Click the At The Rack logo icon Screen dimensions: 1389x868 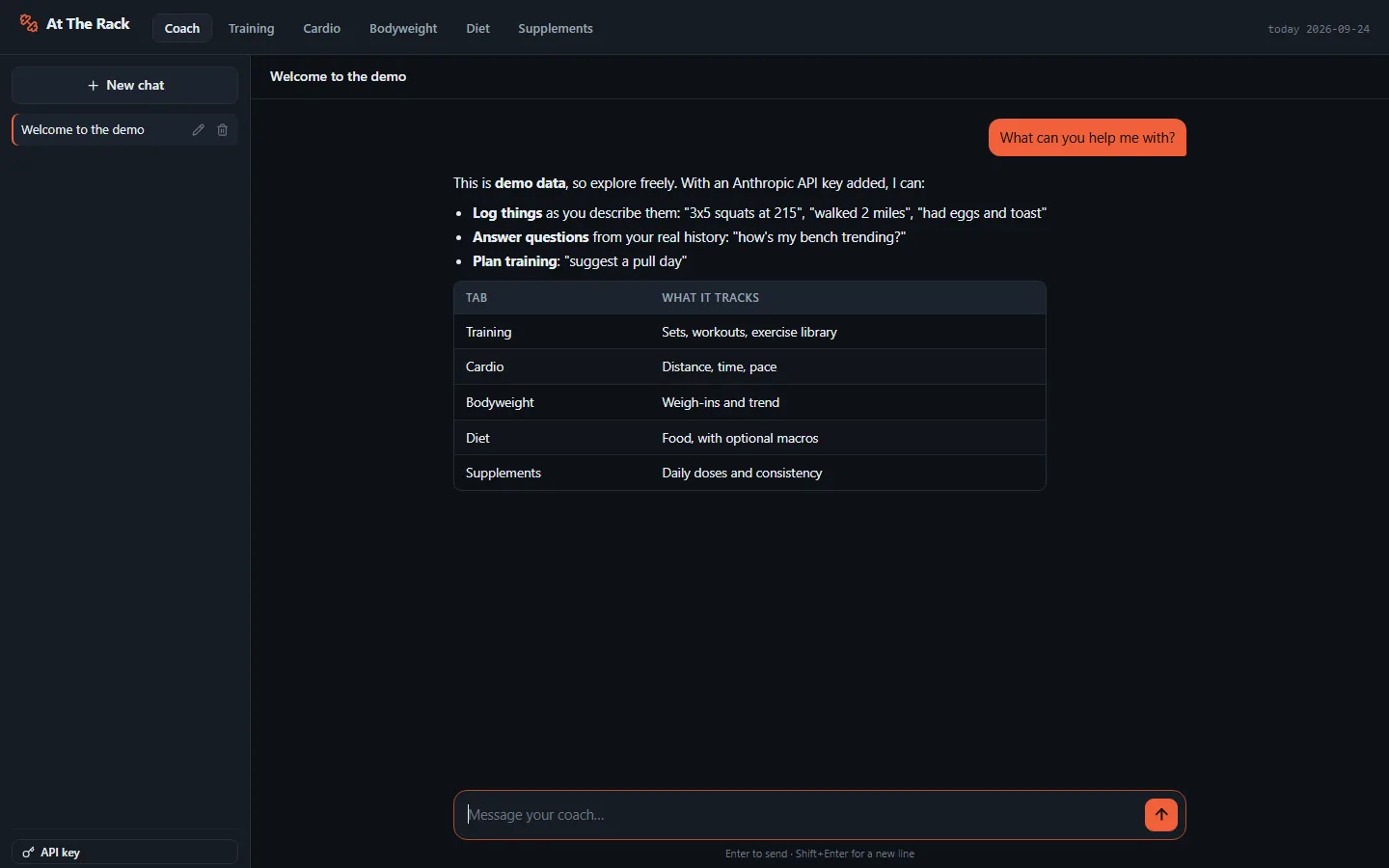pos(29,23)
